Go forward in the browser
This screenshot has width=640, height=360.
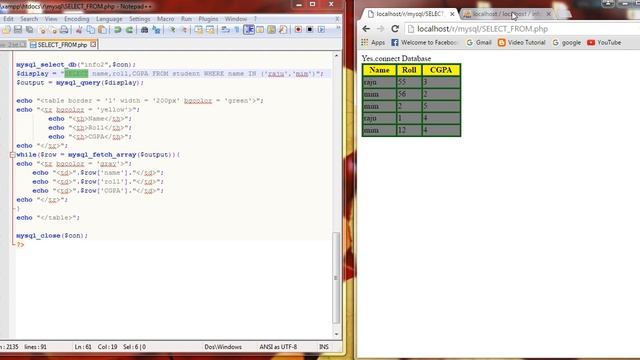pyautogui.click(x=380, y=29)
